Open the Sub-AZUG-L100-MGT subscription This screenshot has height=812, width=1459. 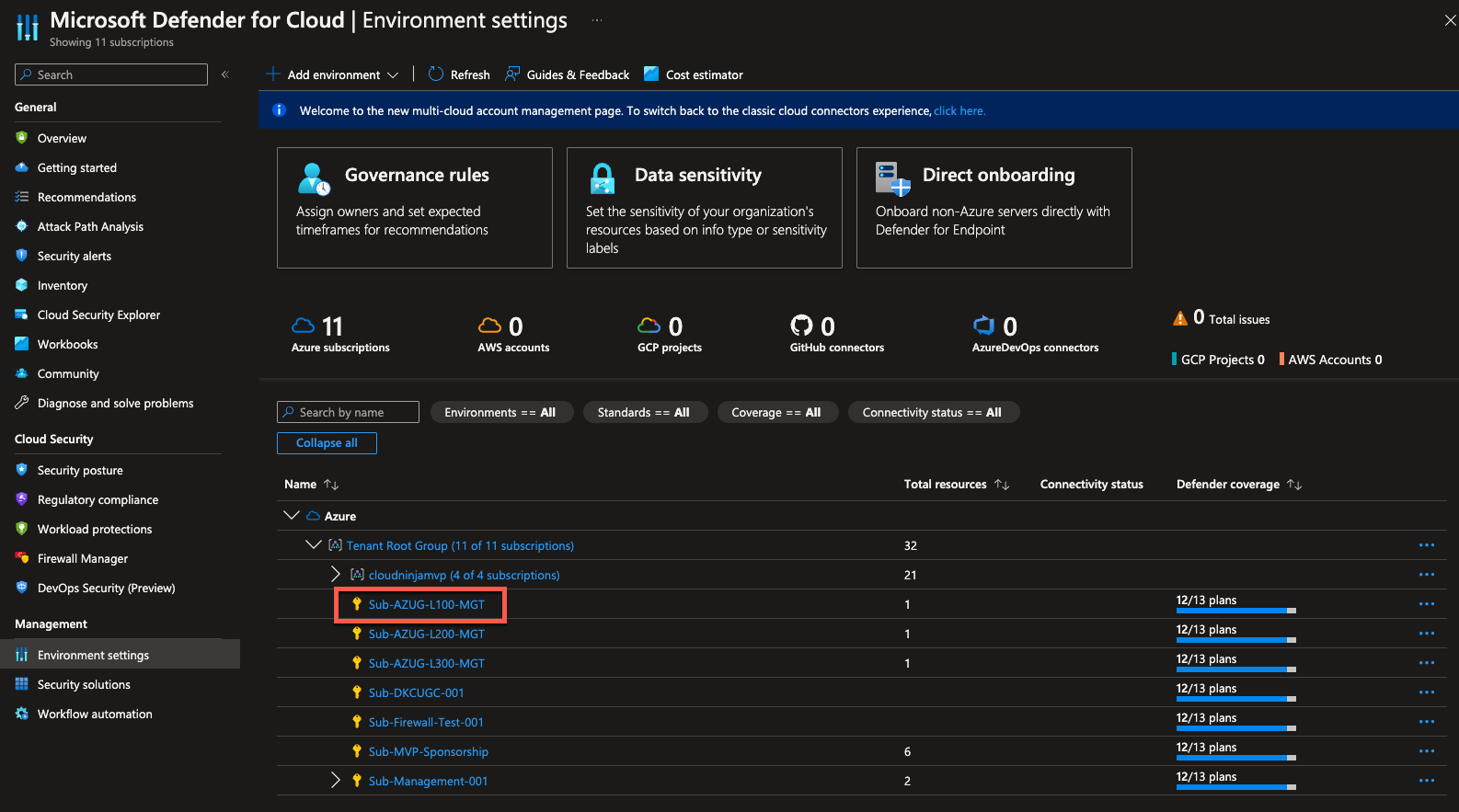pos(426,604)
